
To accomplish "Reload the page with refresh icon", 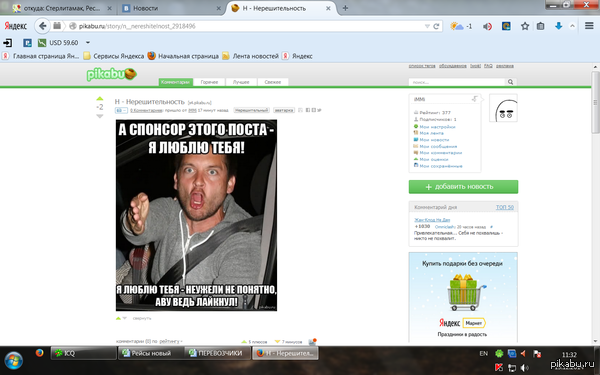I will [436, 26].
